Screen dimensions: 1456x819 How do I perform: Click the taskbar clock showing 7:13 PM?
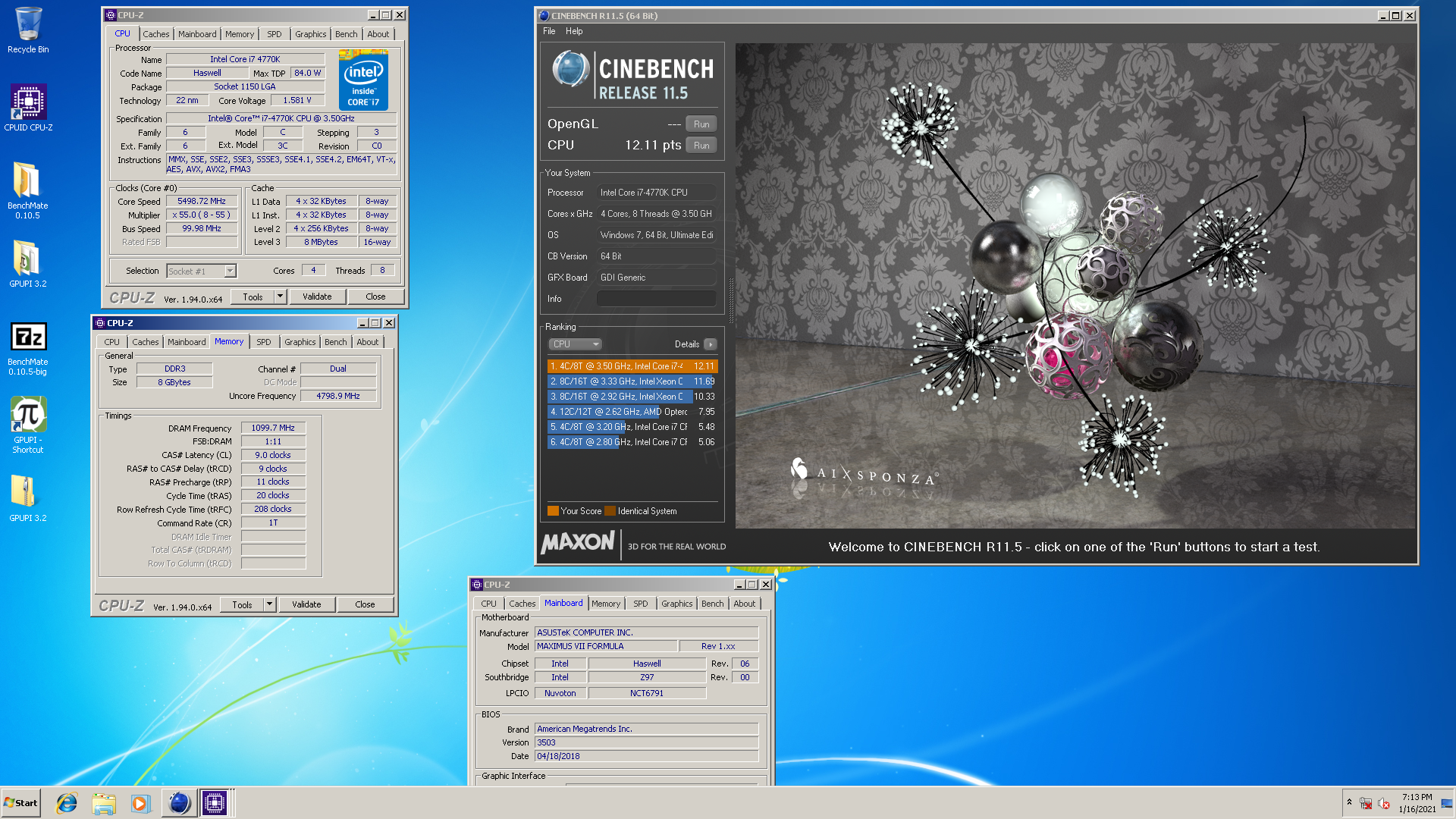tap(1417, 803)
